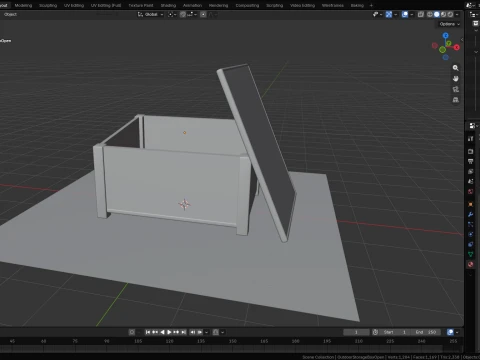Open the Tool properties tab
Screen dimensions: 480x360
click(x=470, y=138)
